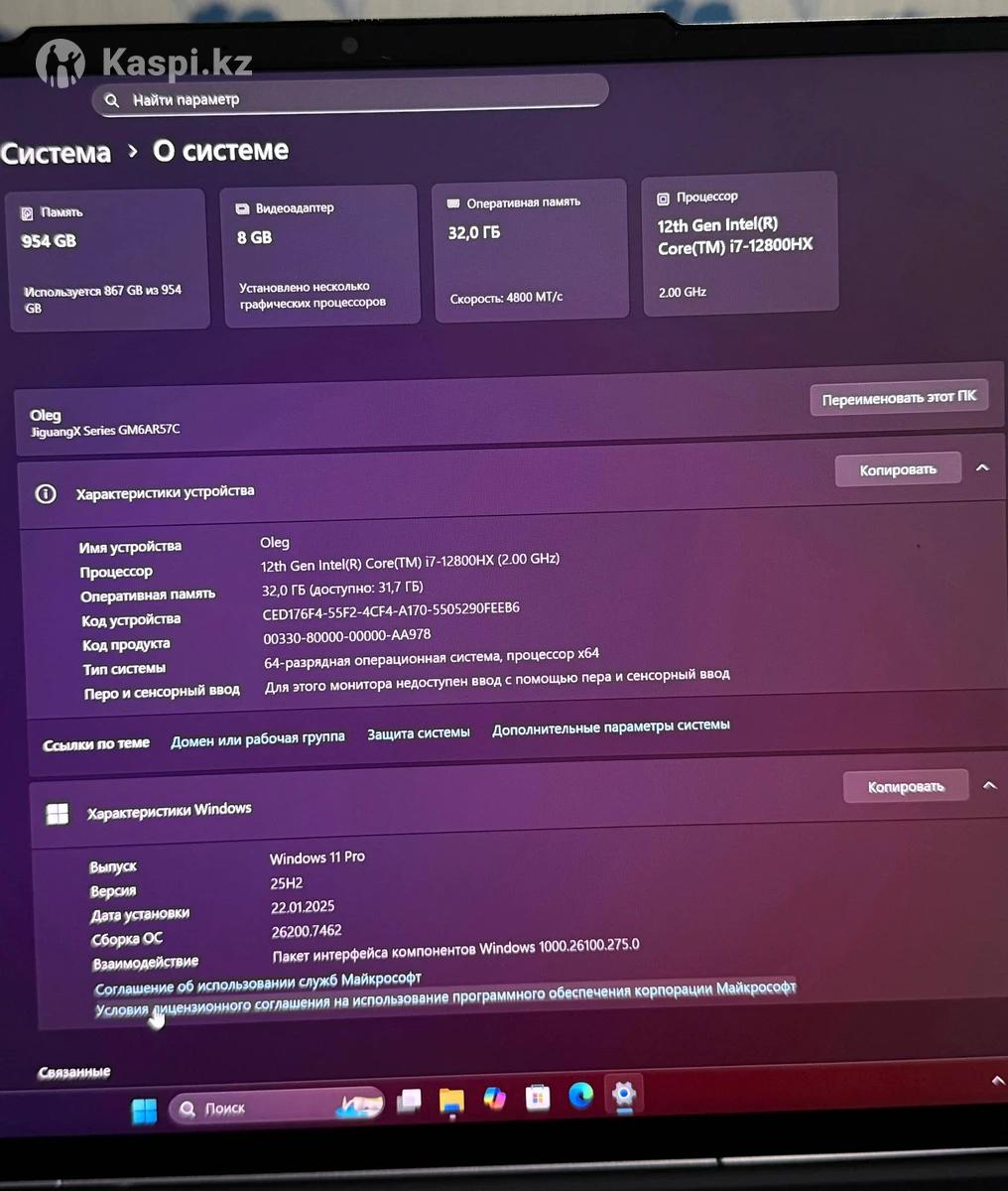This screenshot has width=1008, height=1191.
Task: Click the Settings gear in the taskbar
Action: point(624,1094)
